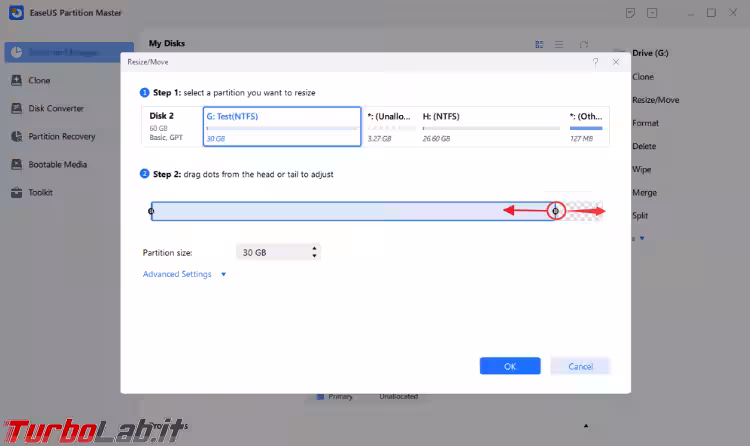Screen dimensions: 750x446
Task: Open Disk Converter from the sidebar
Action: [x=56, y=108]
